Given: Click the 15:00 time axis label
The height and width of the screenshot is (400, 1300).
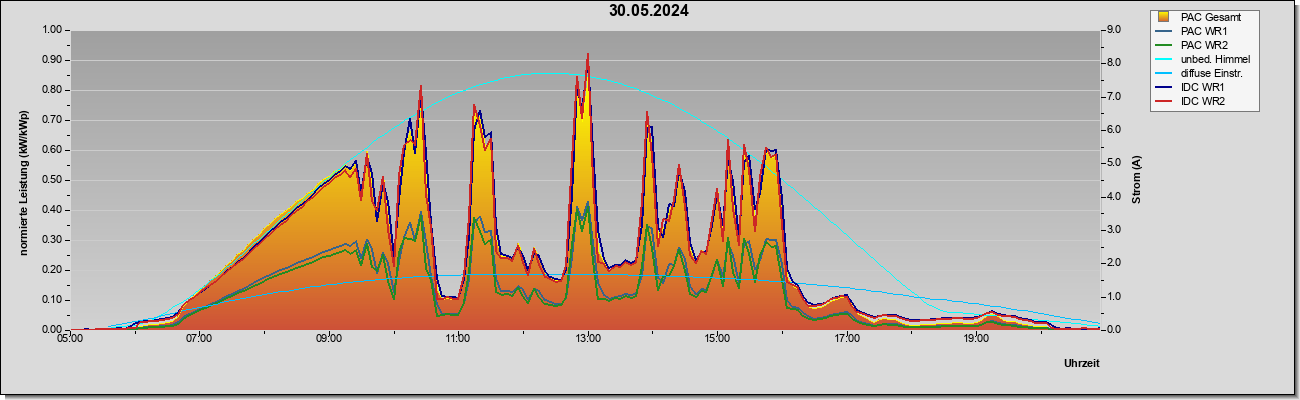Looking at the screenshot, I should pos(717,340).
